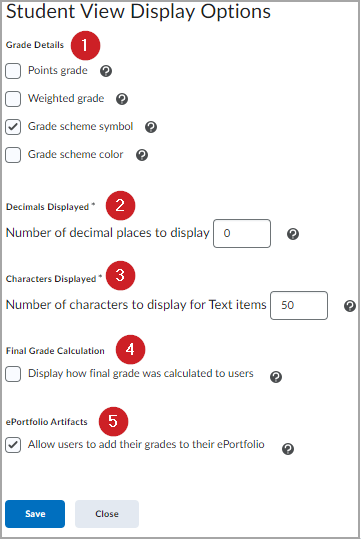Click red callout marker number 5
Image resolution: width=361 pixels, height=539 pixels.
(x=113, y=421)
